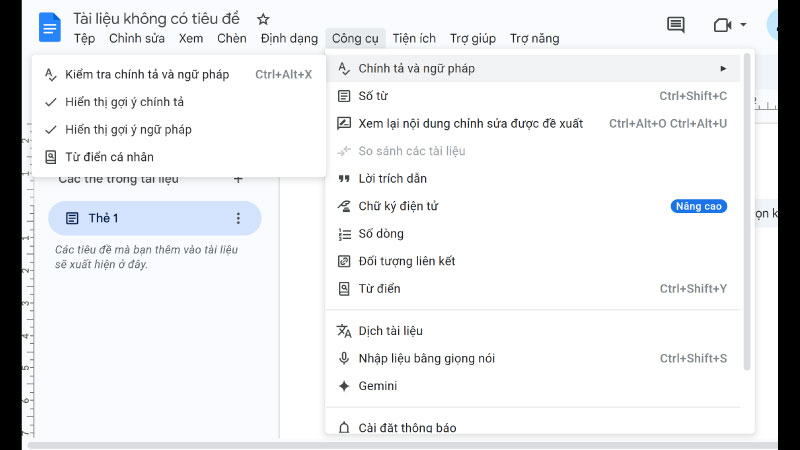Select Số từ word count

coord(533,96)
